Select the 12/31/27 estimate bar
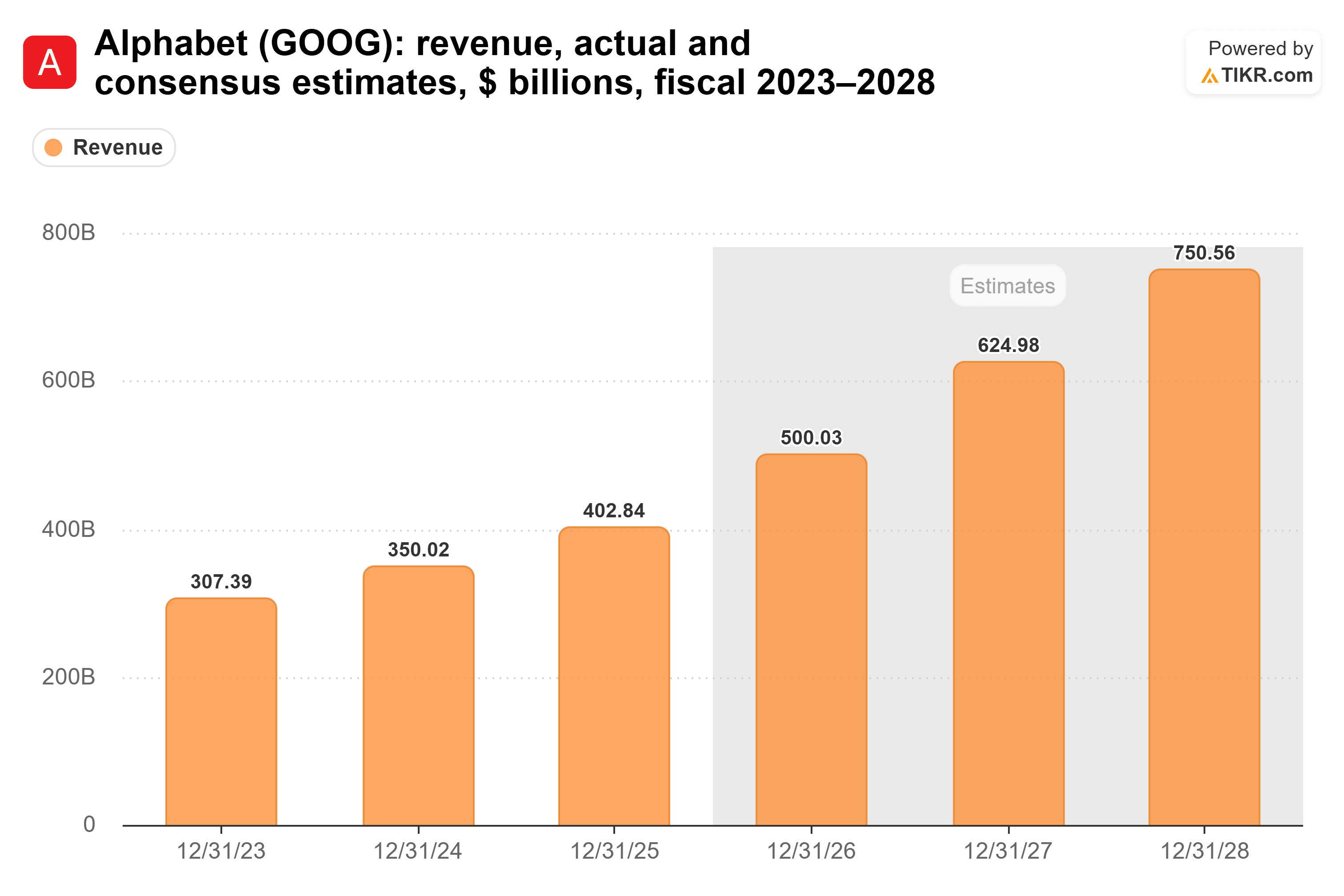The width and height of the screenshot is (1344, 896). point(1008,593)
